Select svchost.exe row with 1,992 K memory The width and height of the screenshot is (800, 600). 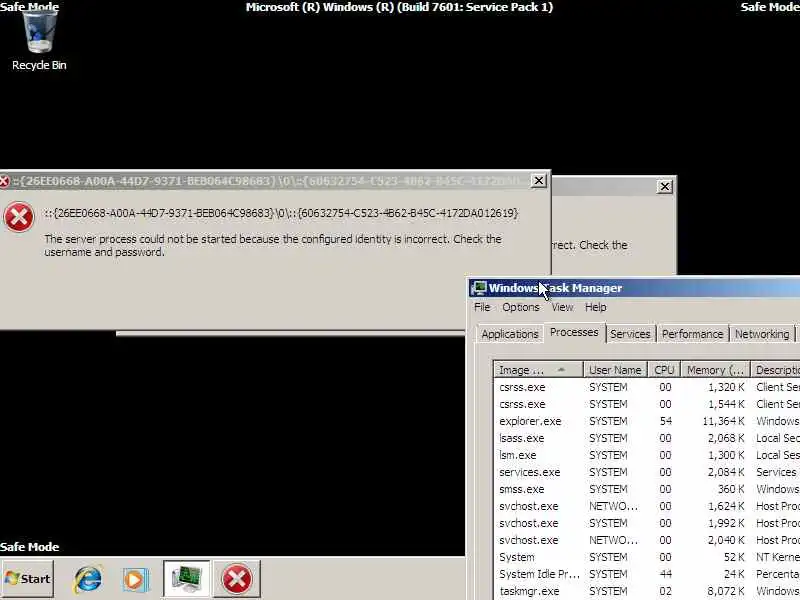coord(647,523)
